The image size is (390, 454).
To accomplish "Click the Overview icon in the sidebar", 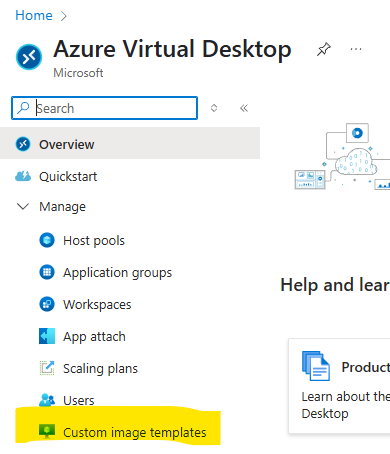I will pos(23,144).
